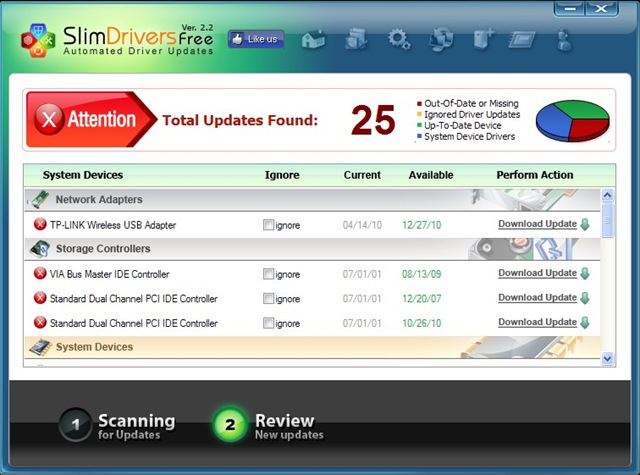
Task: Tick ignore checkbox for 10/26/10 IDE Controller
Action: point(268,323)
